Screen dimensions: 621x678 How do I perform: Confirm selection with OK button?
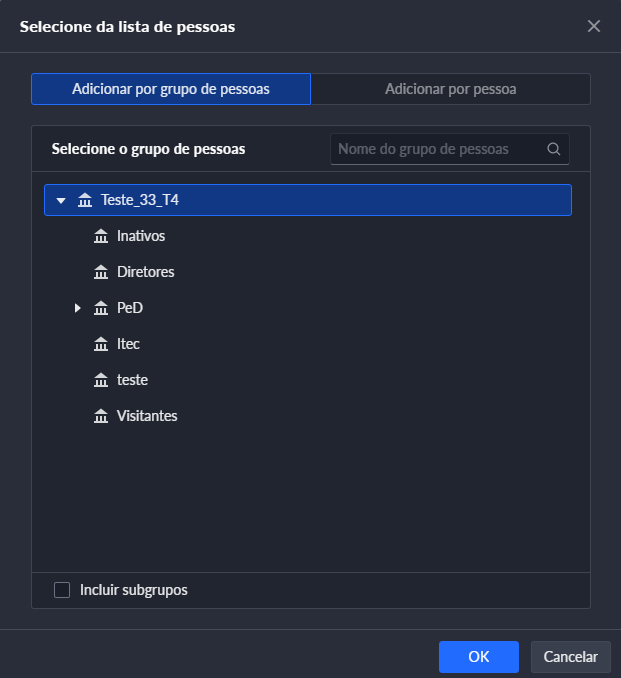coord(478,657)
